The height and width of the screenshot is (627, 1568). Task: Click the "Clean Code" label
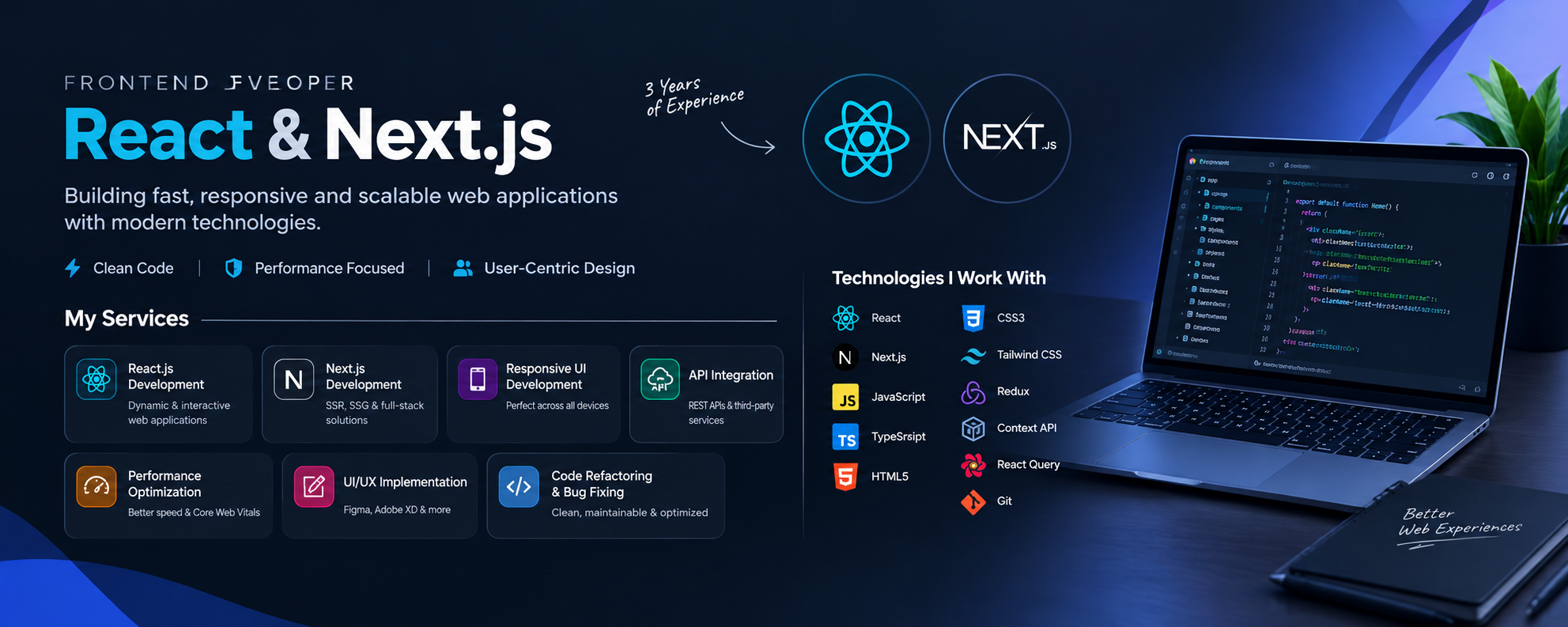[x=134, y=269]
